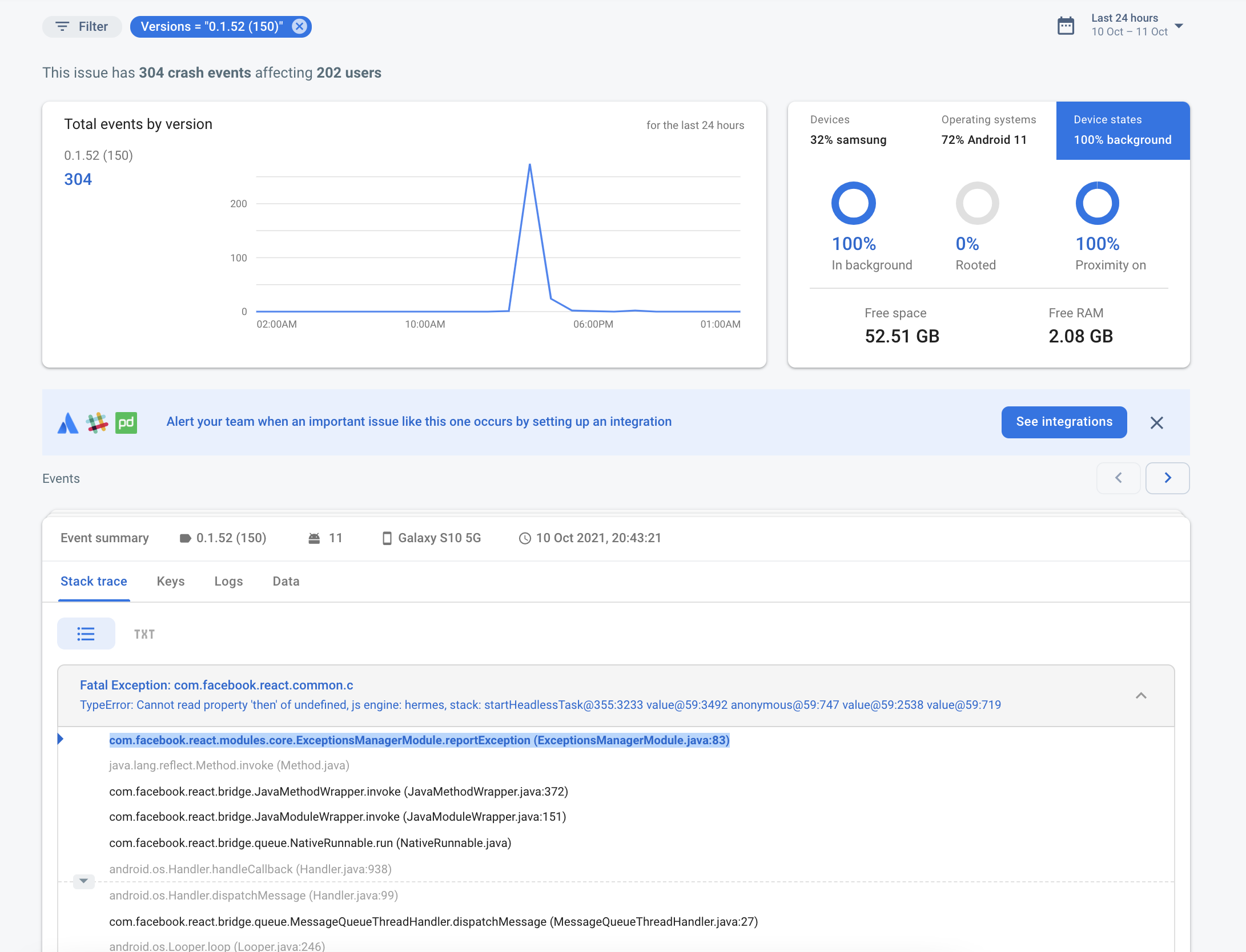1246x952 pixels.
Task: Switch to the Logs tab
Action: click(228, 581)
